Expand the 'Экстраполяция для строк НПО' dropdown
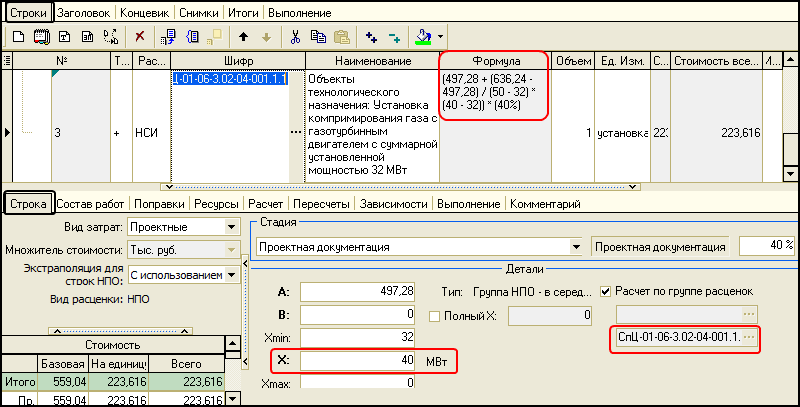The image size is (800, 407). pos(233,275)
